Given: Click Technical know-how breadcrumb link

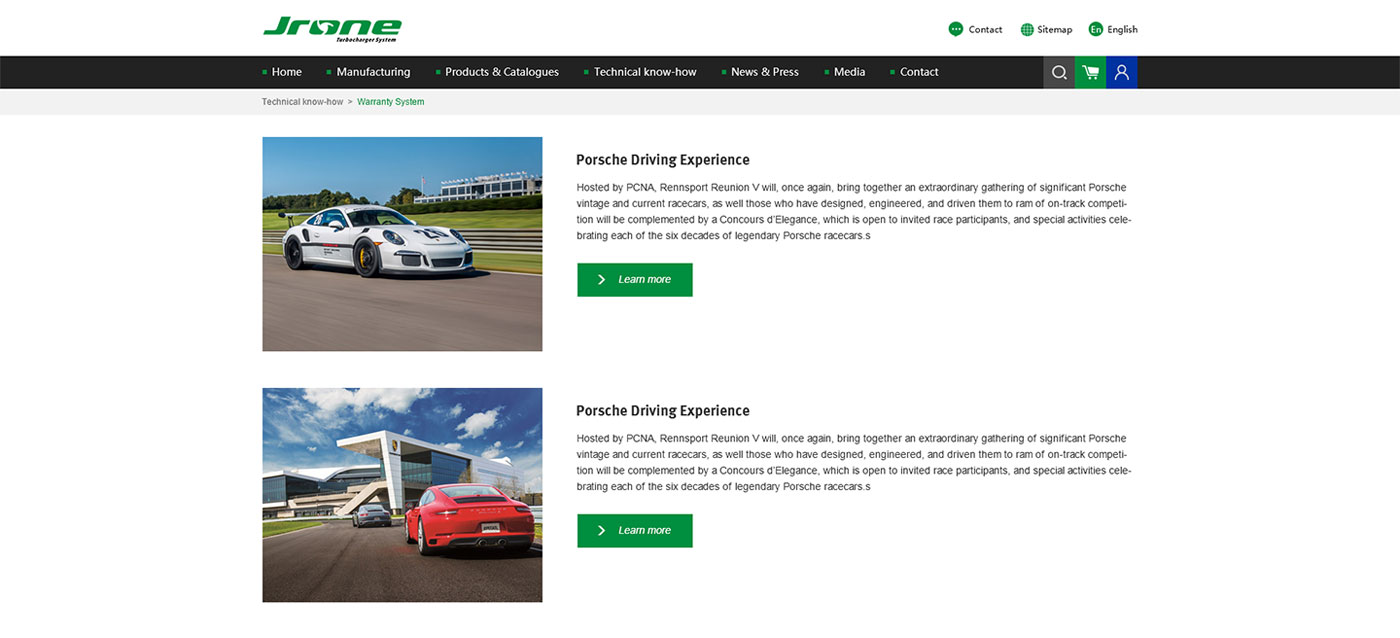Looking at the screenshot, I should pyautogui.click(x=302, y=102).
